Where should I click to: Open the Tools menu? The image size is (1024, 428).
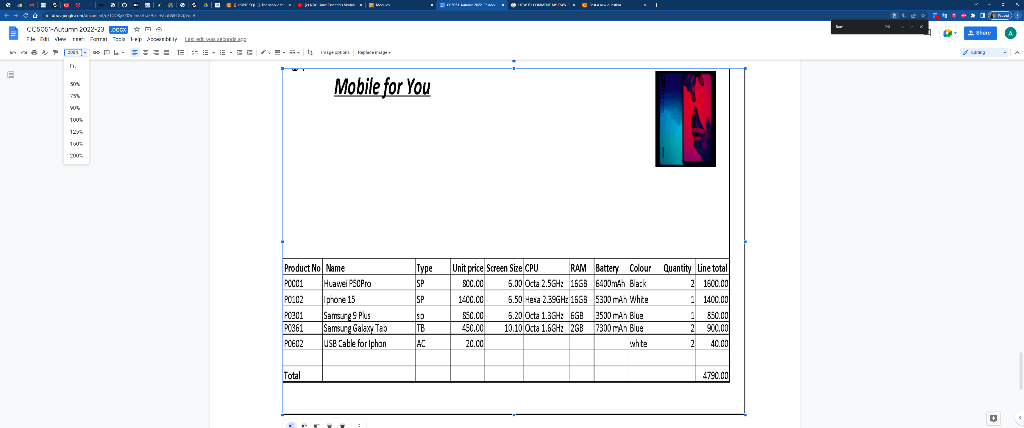[x=119, y=39]
